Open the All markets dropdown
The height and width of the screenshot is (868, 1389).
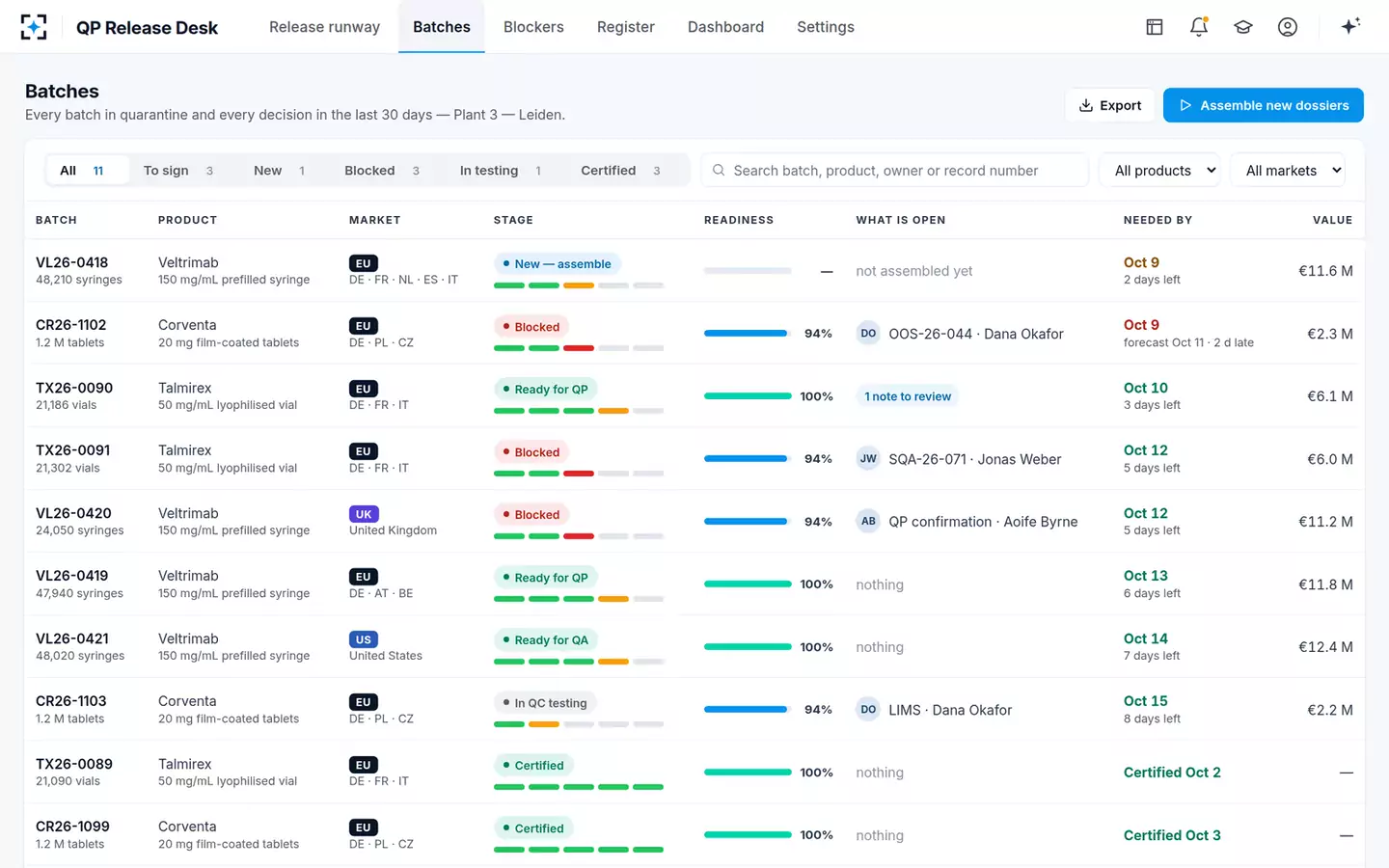click(1288, 171)
